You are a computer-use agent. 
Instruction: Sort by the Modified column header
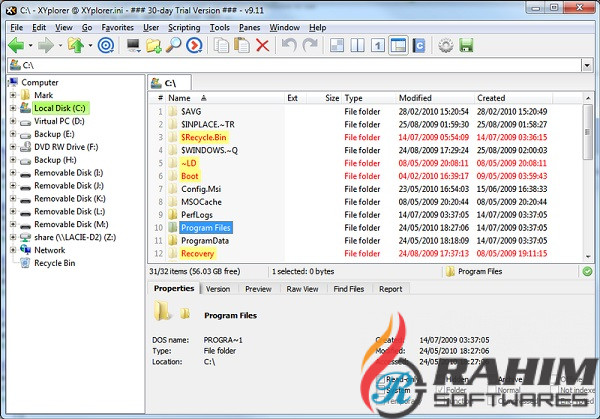coord(415,98)
